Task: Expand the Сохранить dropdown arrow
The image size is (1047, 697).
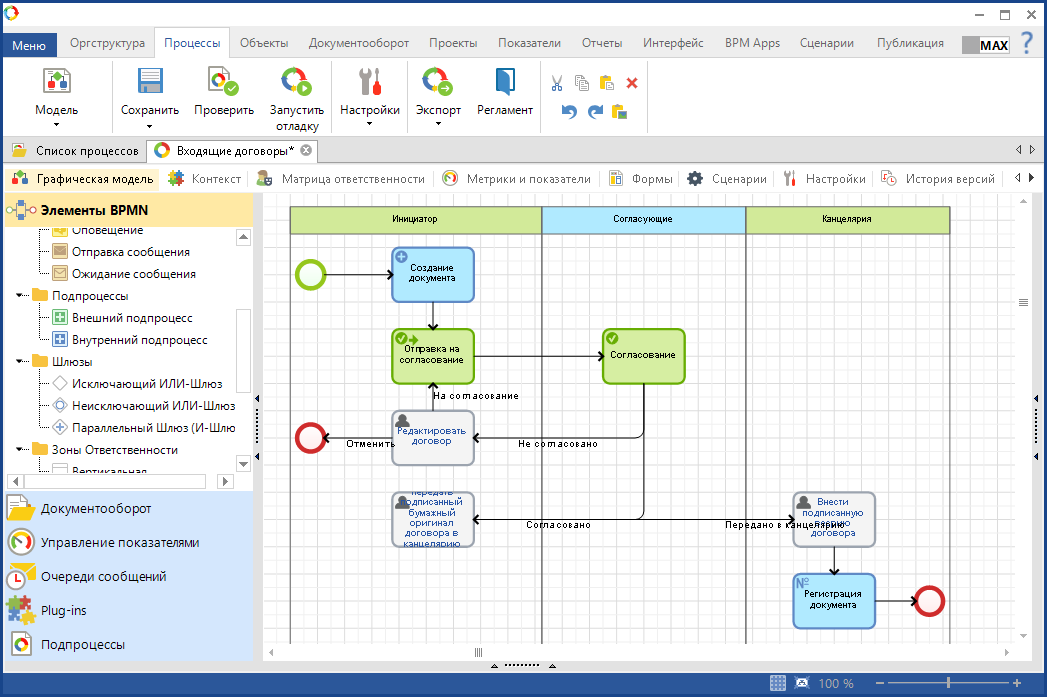Action: pos(149,126)
